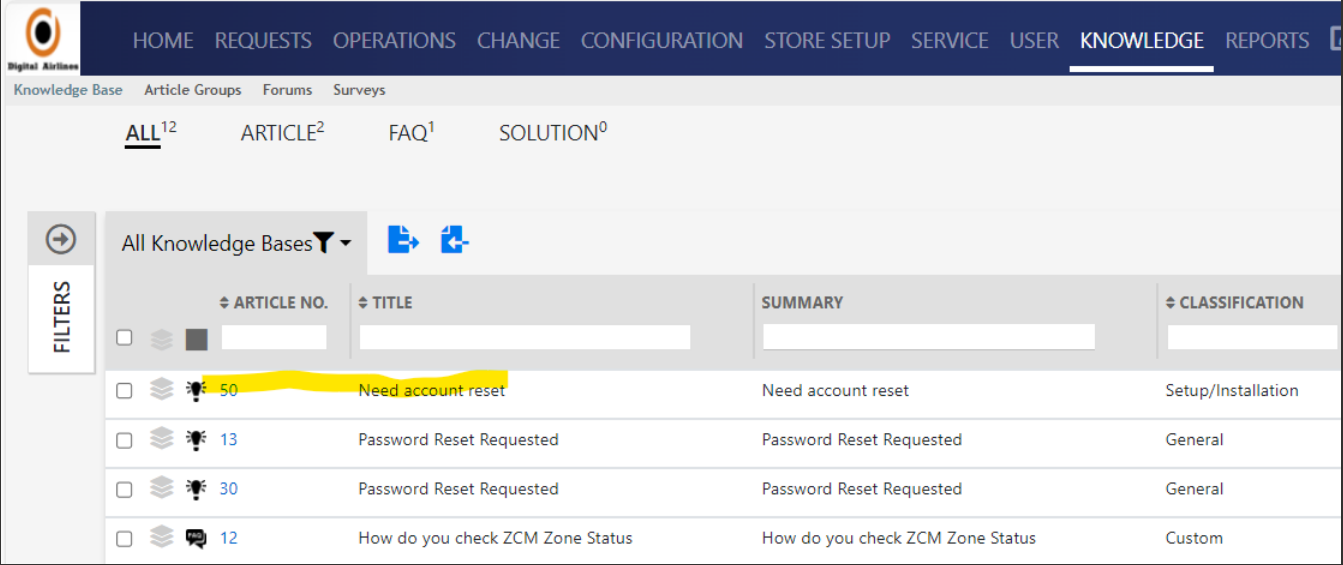This screenshot has width=1343, height=565.
Task: Check the box for article 13
Action: pyautogui.click(x=124, y=440)
